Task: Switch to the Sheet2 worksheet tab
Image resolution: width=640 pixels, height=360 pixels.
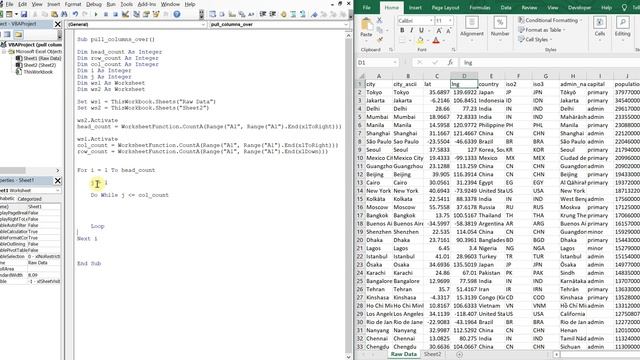Action: click(x=432, y=354)
